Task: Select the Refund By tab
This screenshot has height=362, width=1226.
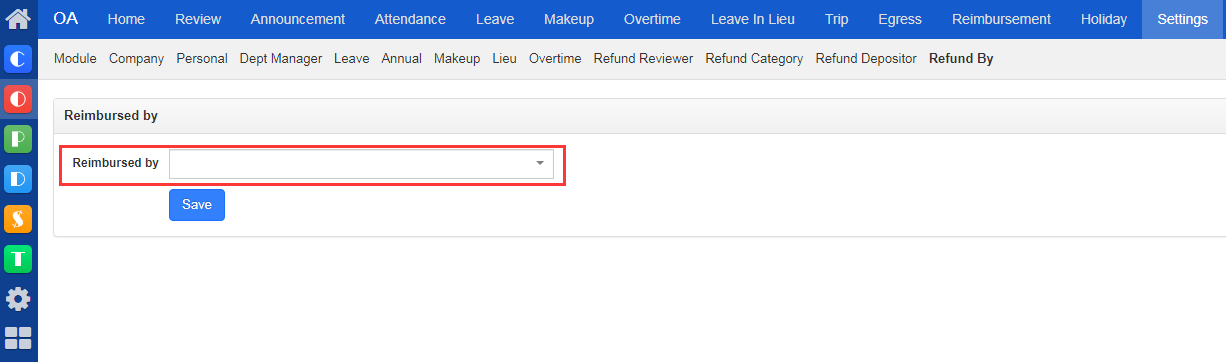Action: (x=961, y=59)
